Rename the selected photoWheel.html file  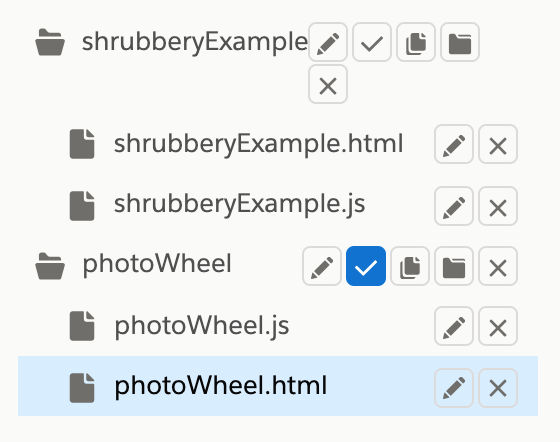pyautogui.click(x=454, y=388)
